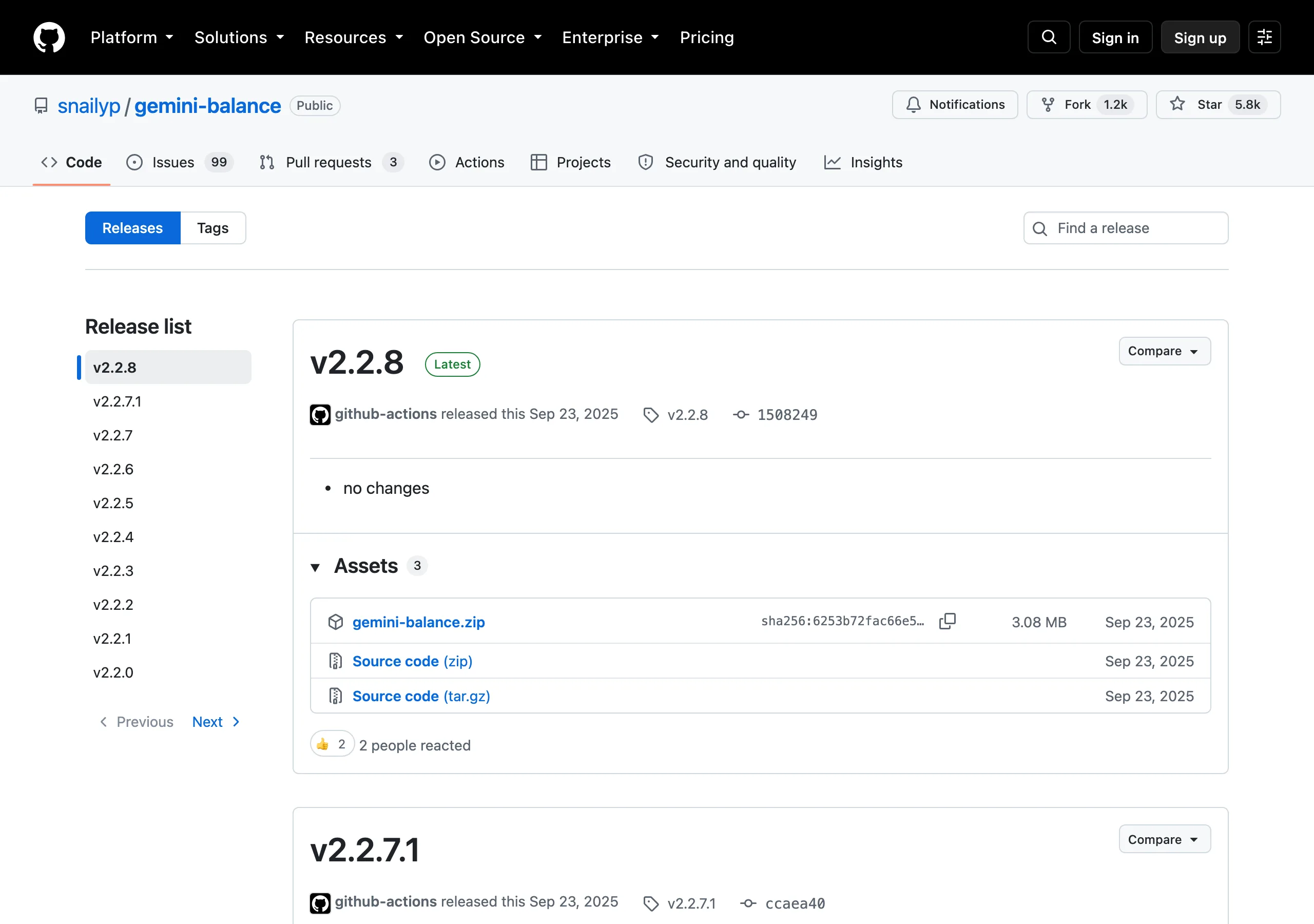
Task: Open Security and quality tab
Action: pos(717,163)
